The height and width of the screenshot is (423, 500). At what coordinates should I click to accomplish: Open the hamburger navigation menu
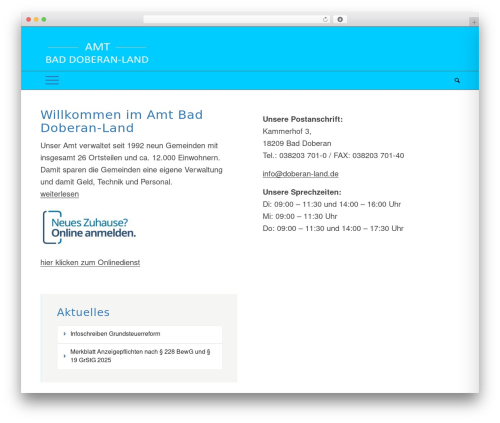[52, 80]
